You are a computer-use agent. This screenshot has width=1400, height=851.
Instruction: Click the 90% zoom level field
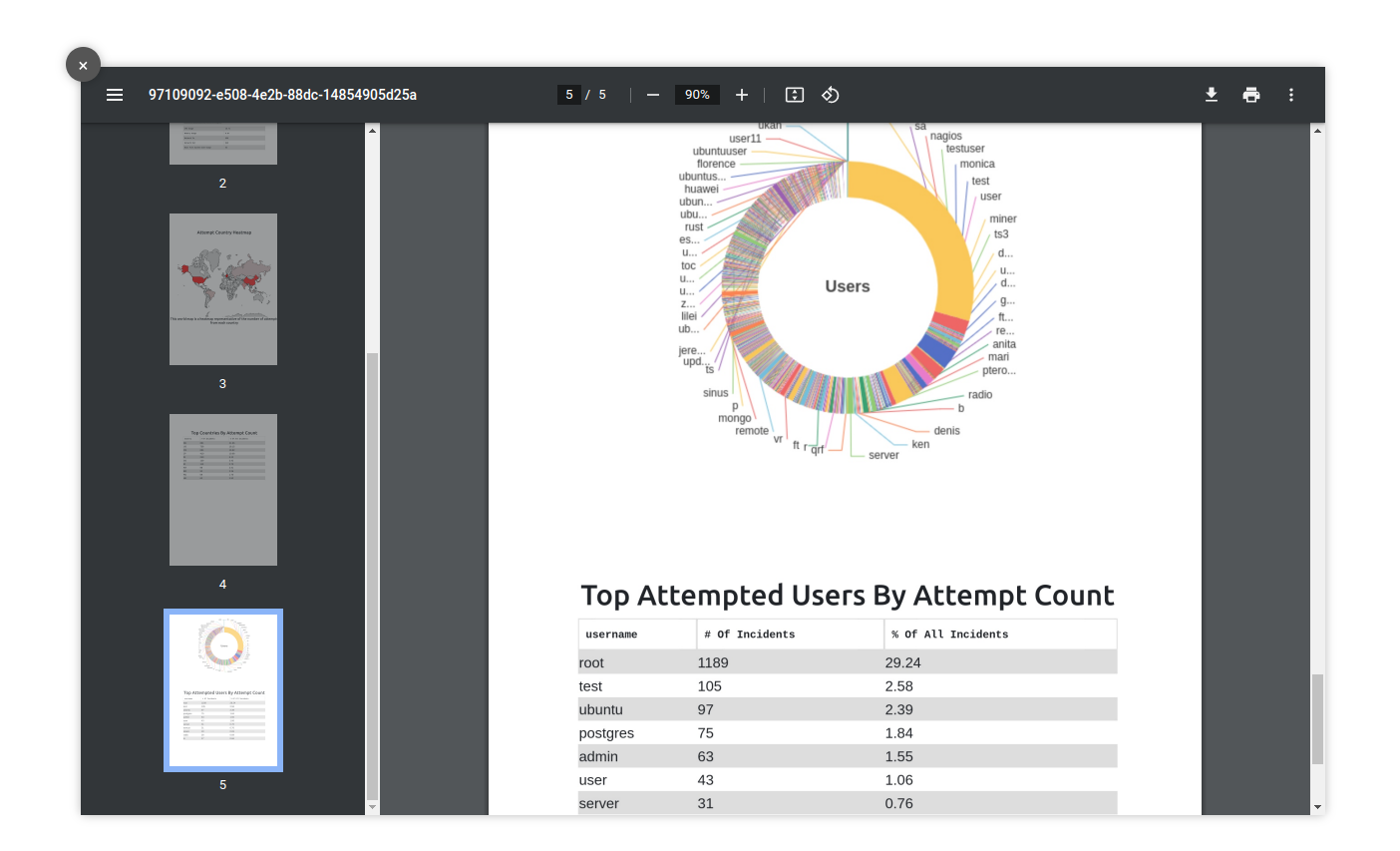697,95
